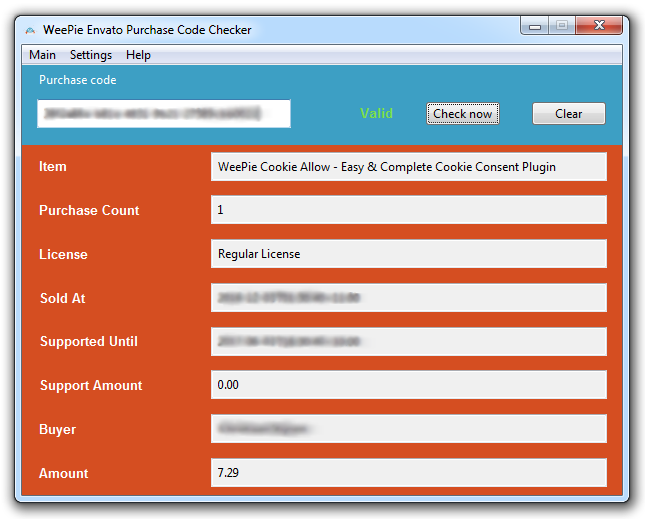Click the disabled maximize window button
This screenshot has height=519, width=645.
[x=562, y=26]
